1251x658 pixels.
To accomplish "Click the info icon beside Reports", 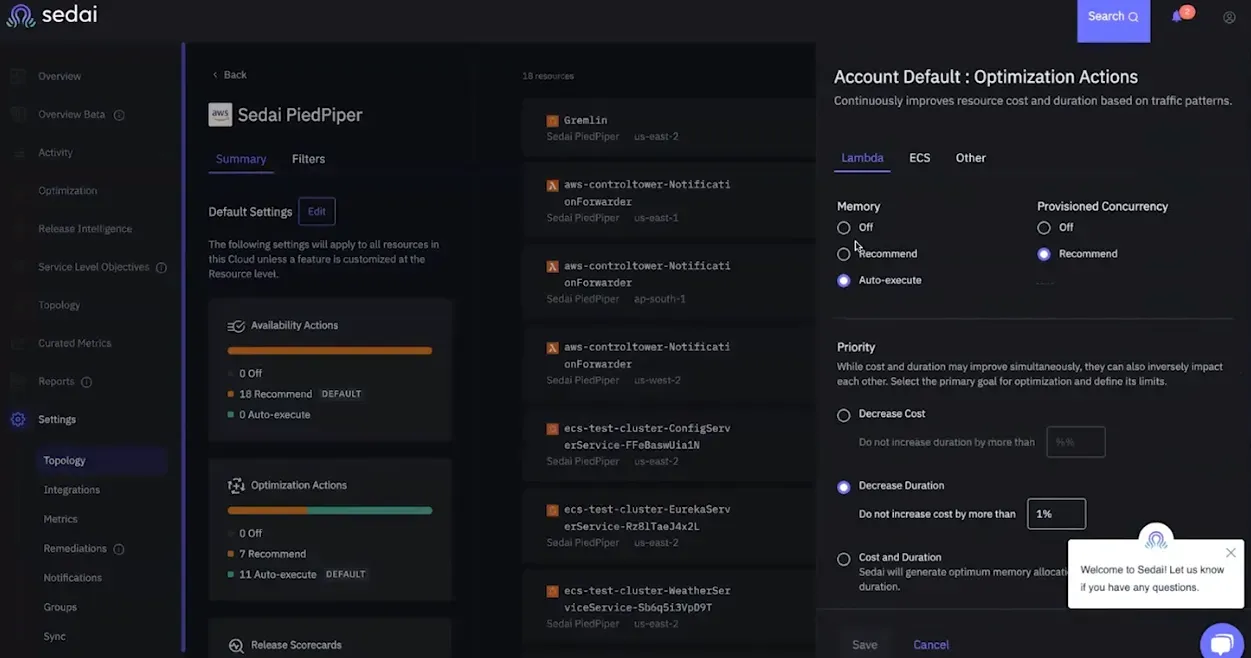I will pos(86,382).
